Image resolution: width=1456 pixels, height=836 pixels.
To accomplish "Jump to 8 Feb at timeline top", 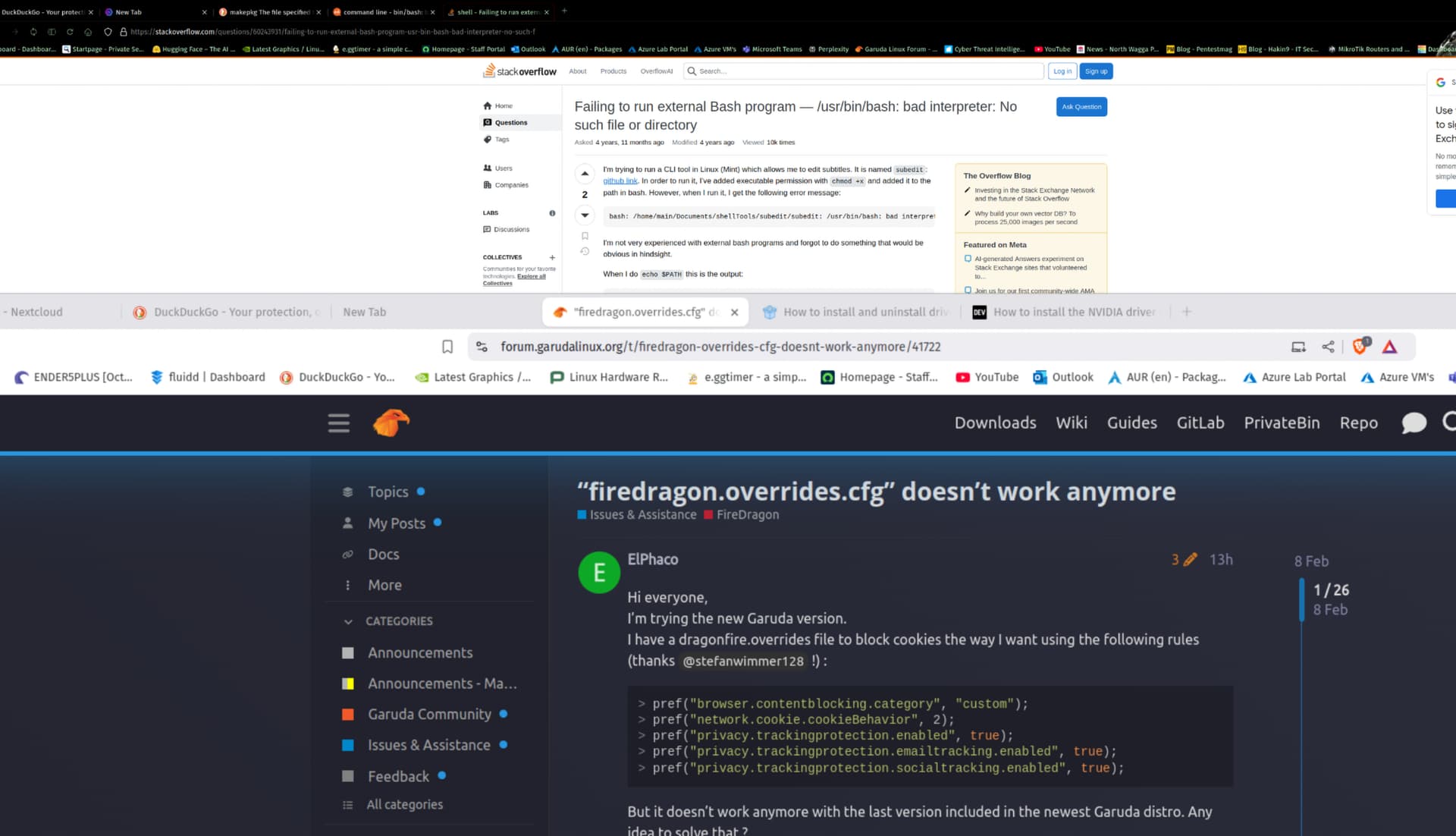I will click(x=1311, y=561).
